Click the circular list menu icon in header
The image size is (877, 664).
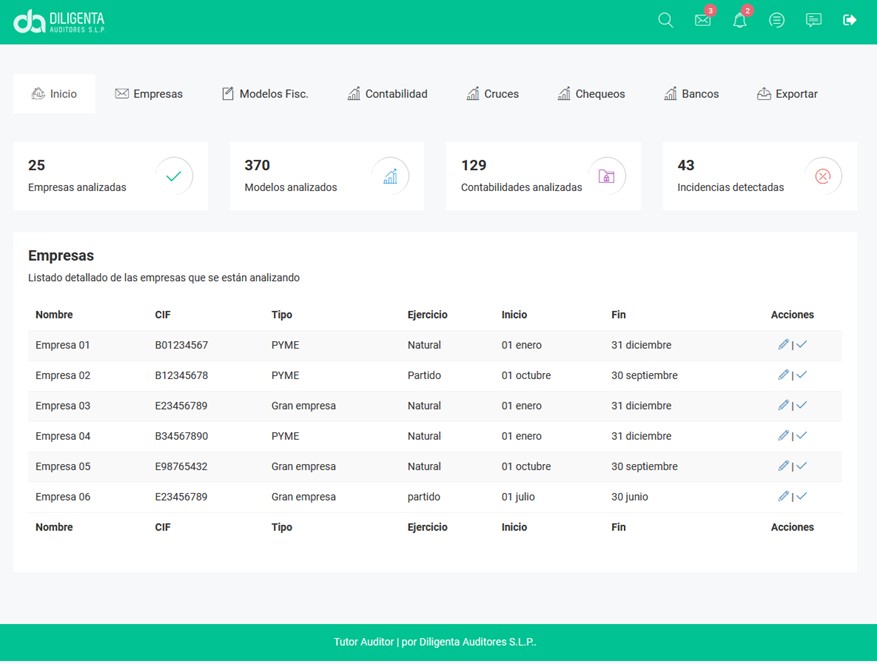click(777, 20)
